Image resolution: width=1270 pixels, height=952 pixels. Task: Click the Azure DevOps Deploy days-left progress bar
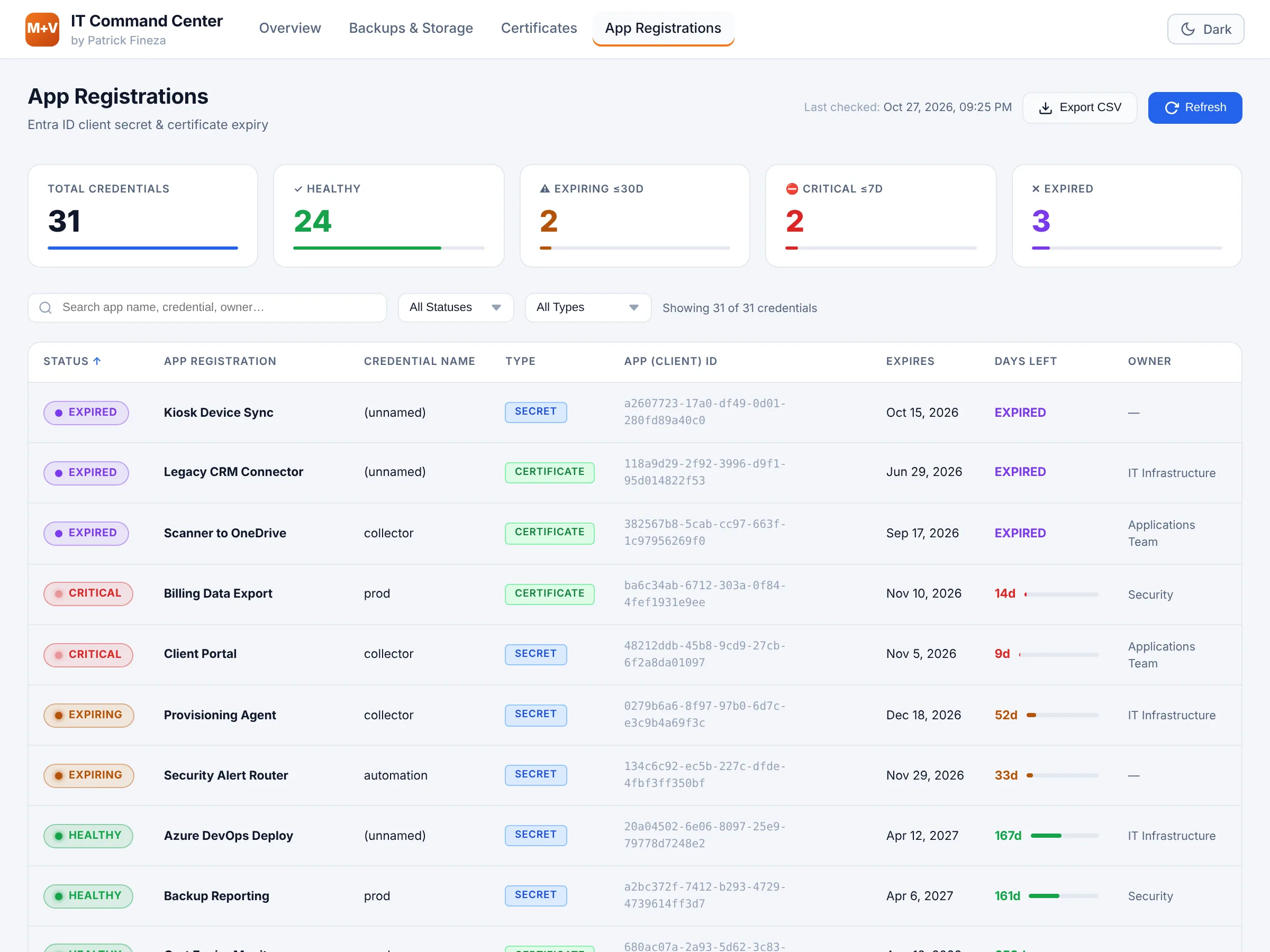pyautogui.click(x=1065, y=836)
